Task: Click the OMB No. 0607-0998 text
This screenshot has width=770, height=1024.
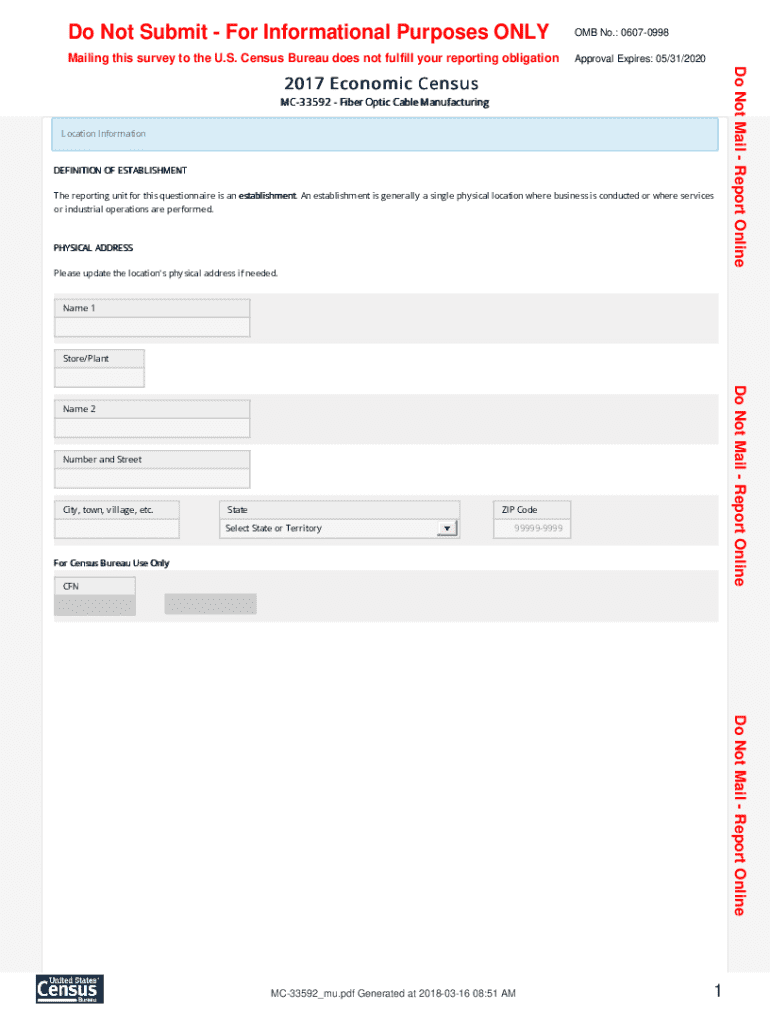Action: [622, 34]
